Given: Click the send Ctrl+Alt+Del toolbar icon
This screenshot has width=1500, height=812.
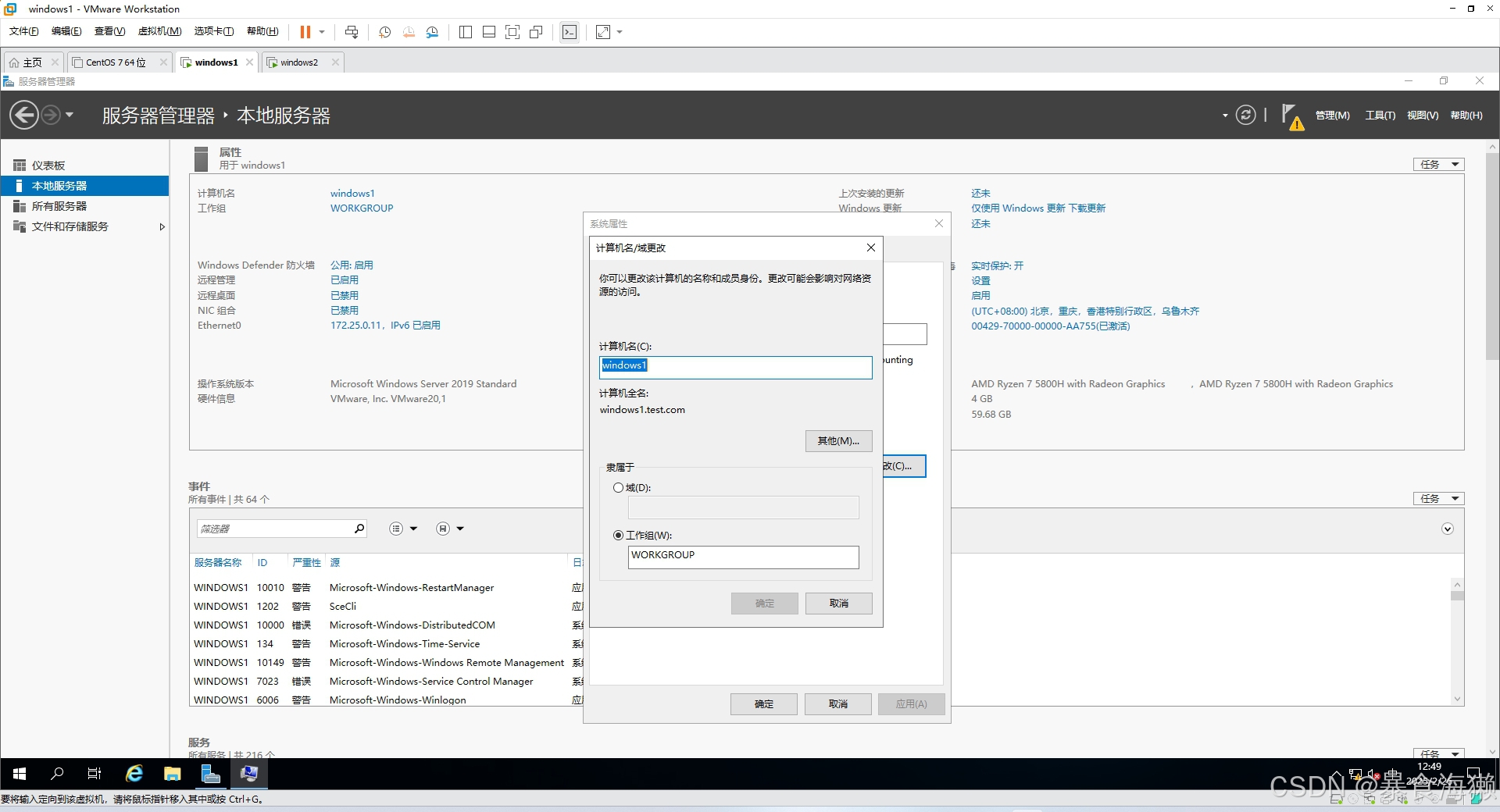Looking at the screenshot, I should (352, 32).
